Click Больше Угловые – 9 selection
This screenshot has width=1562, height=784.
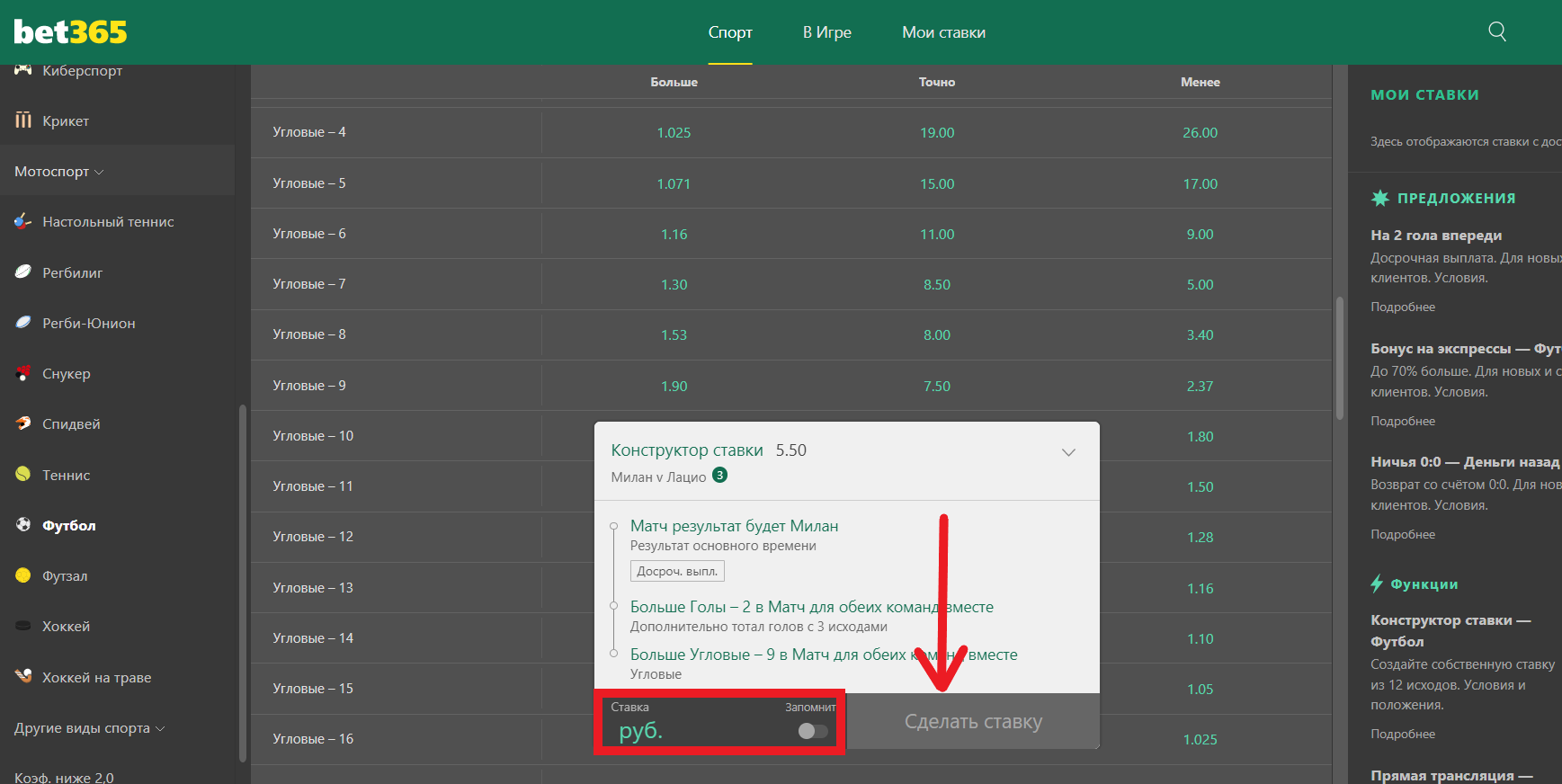[x=824, y=655]
